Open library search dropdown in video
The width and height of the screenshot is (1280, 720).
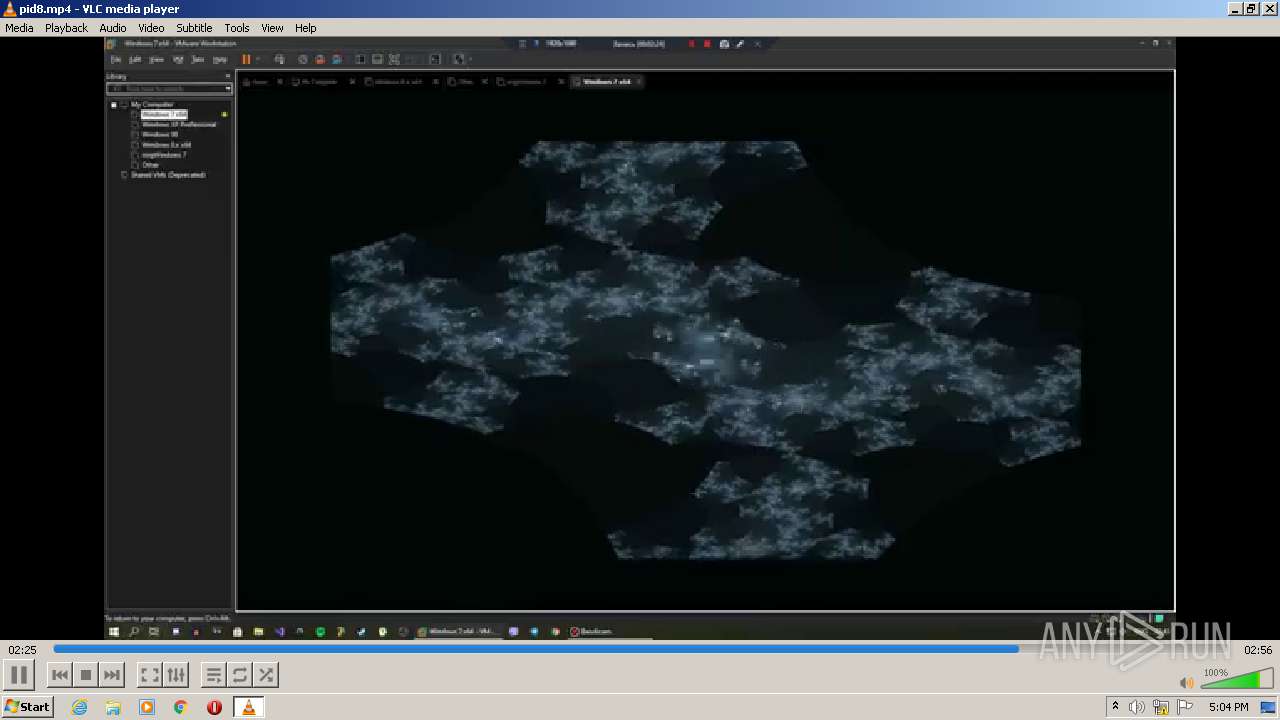point(228,89)
